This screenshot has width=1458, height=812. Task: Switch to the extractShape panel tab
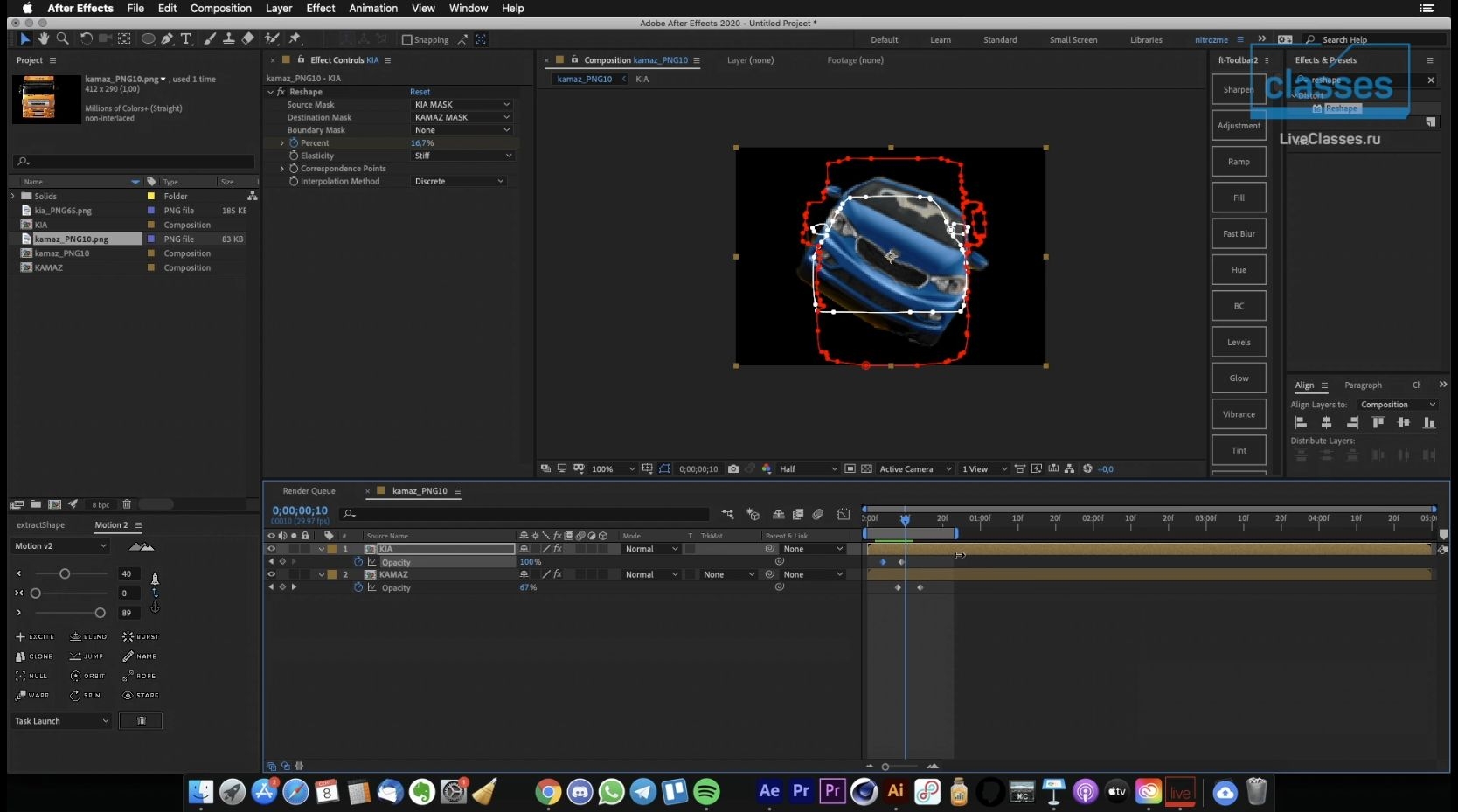coord(40,525)
